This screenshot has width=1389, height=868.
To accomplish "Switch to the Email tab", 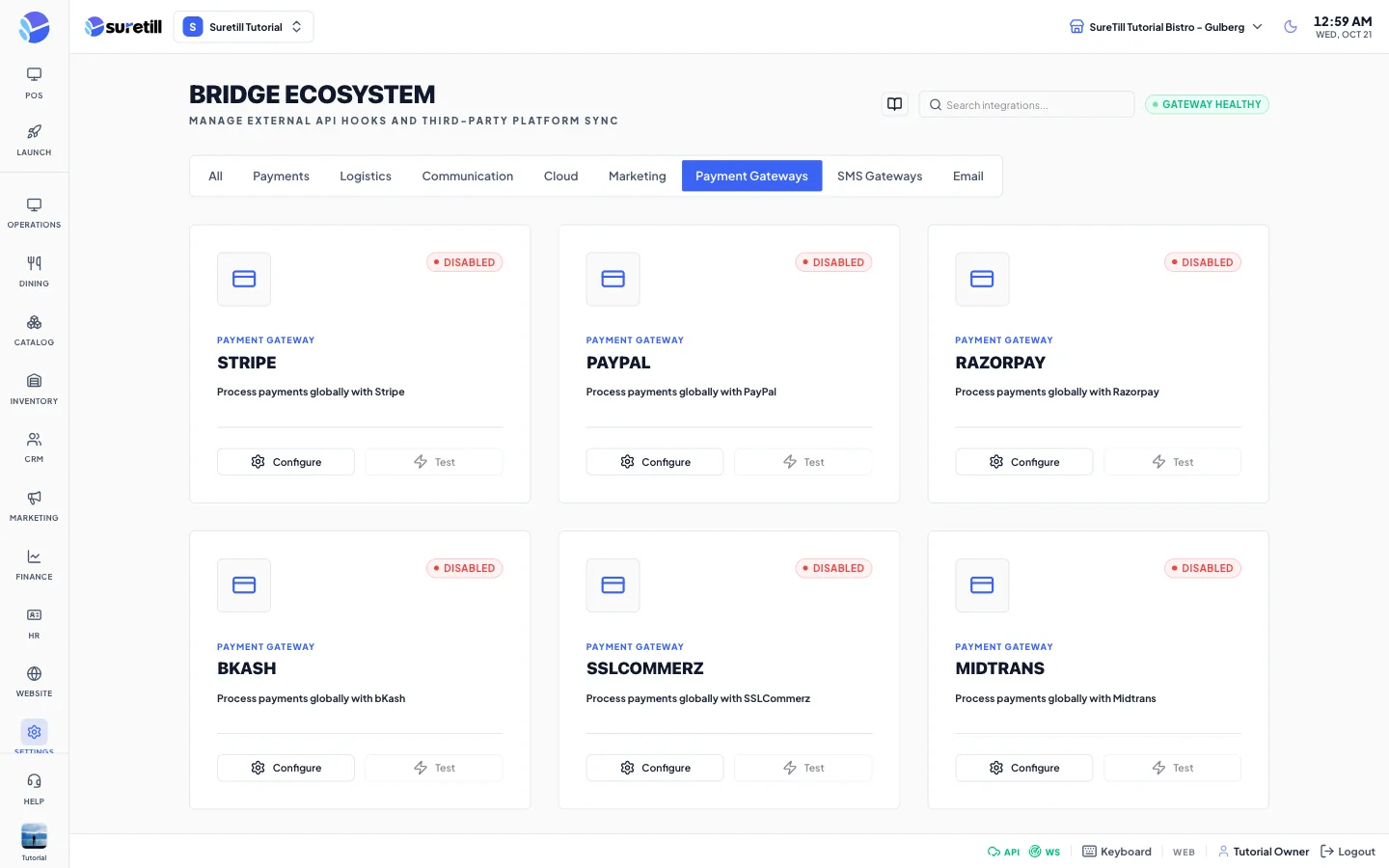I will pyautogui.click(x=968, y=176).
